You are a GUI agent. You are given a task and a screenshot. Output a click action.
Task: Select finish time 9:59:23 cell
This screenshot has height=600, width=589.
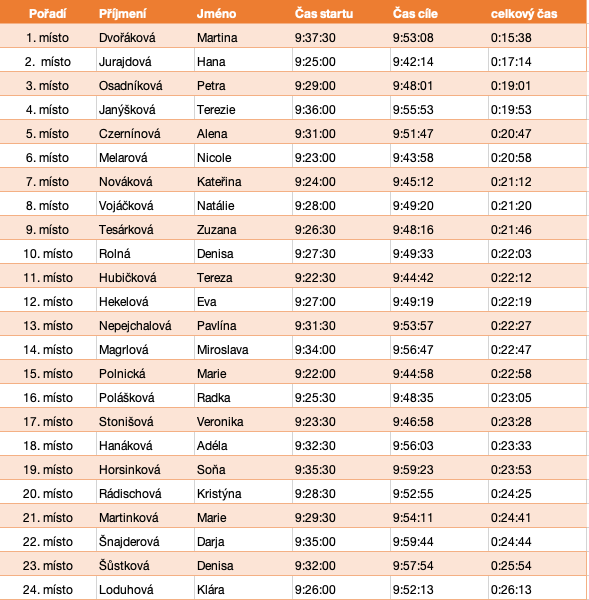click(439, 470)
